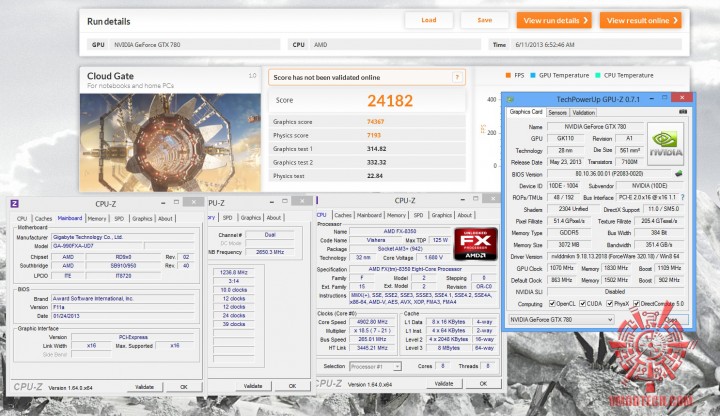Open the About tab in middle CPU-Z memory window
The height and width of the screenshot is (416, 720).
(274, 218)
